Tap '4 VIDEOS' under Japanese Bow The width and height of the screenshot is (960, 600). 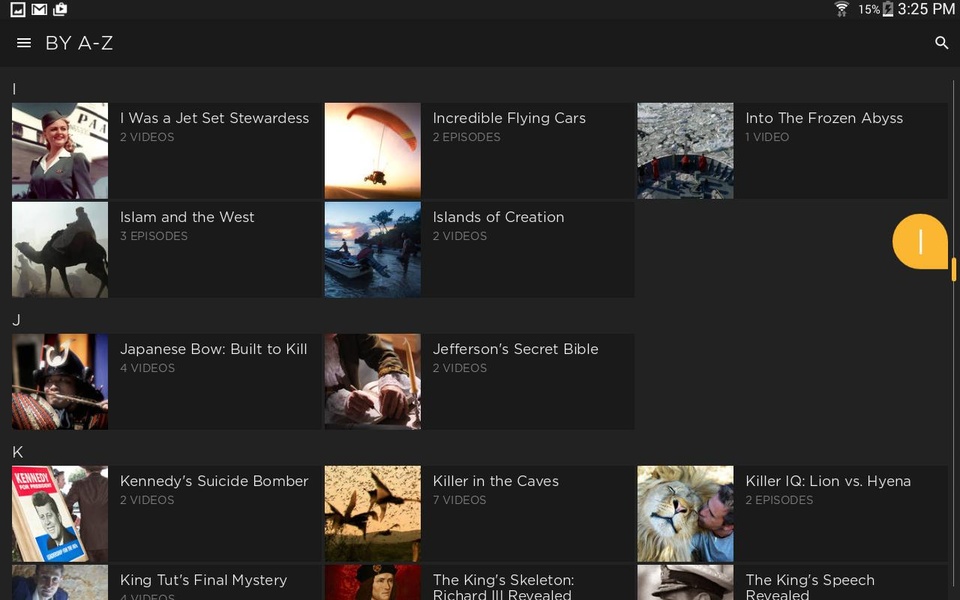pos(148,368)
